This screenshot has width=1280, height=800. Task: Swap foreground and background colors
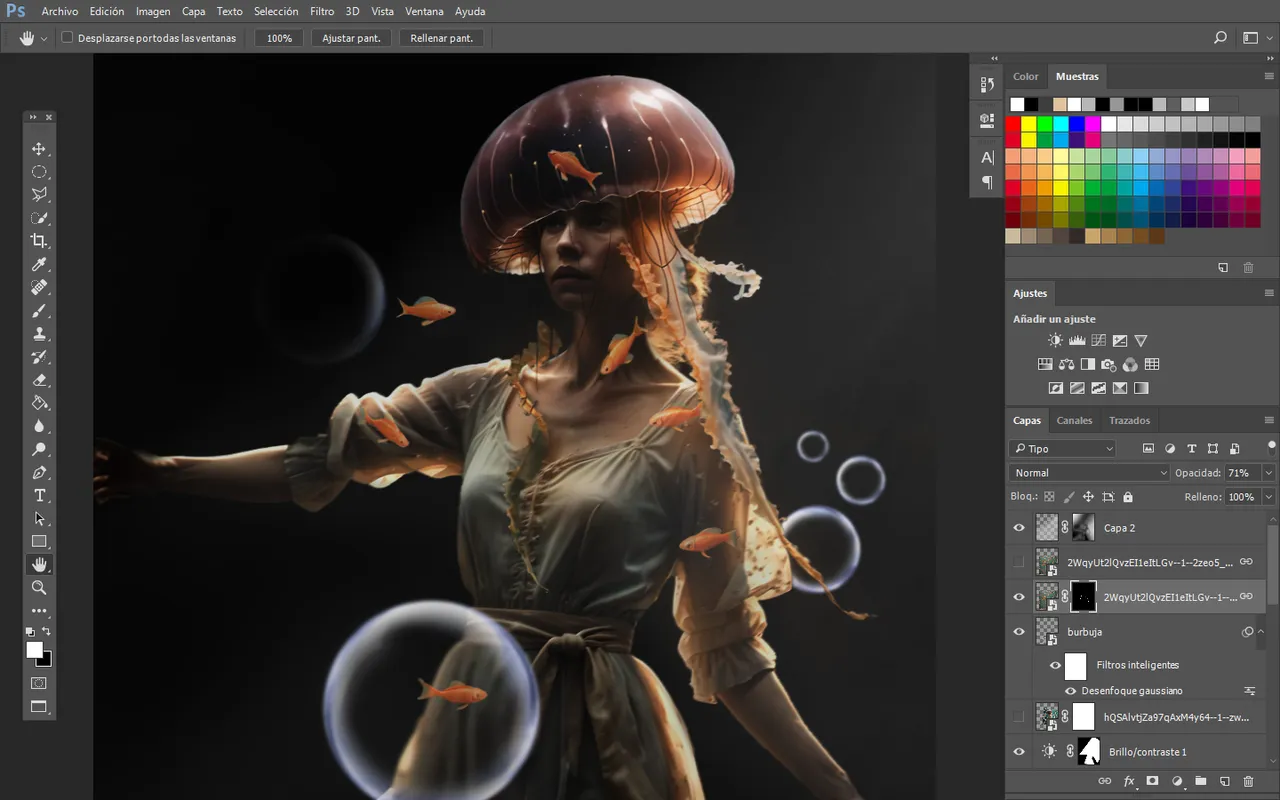(x=47, y=632)
